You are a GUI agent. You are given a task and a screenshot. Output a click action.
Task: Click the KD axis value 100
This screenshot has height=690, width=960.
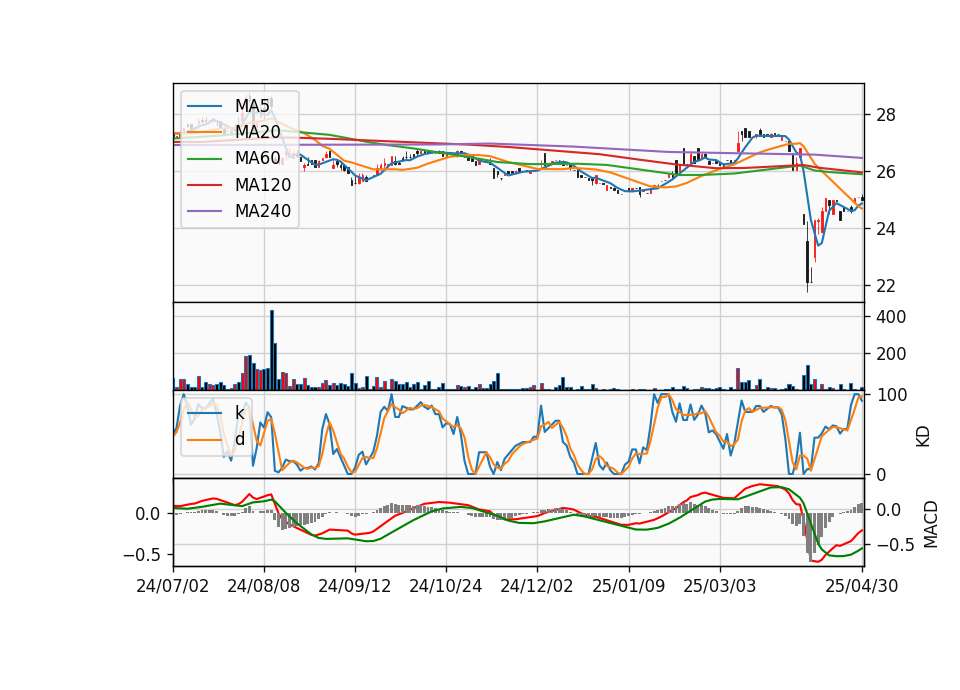[891, 395]
